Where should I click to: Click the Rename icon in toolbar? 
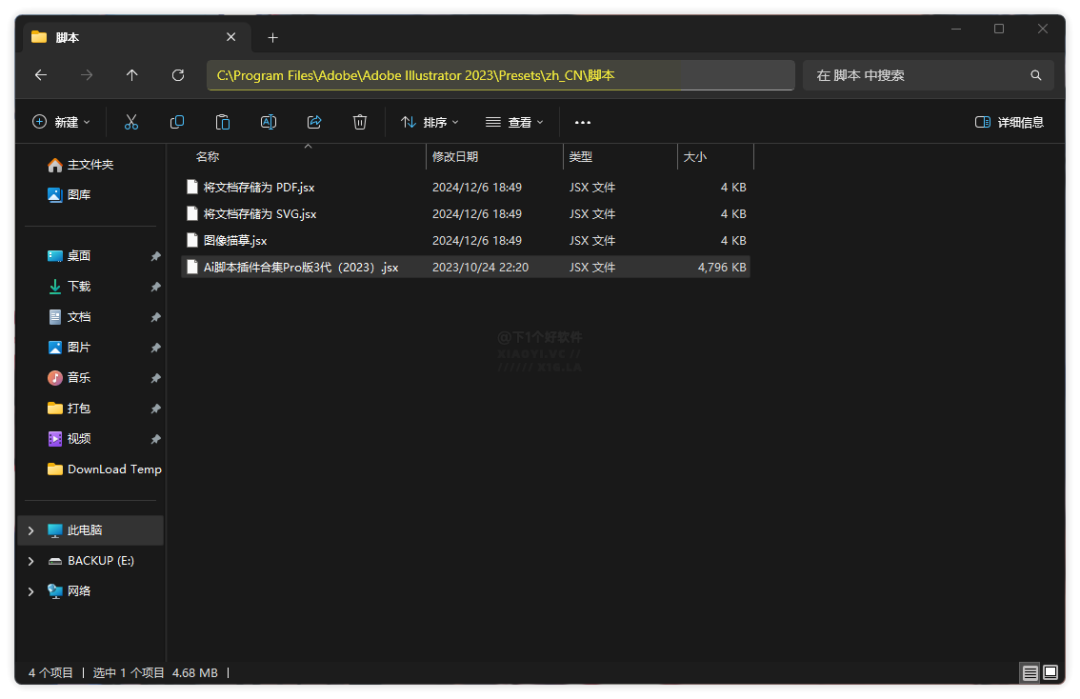(268, 122)
